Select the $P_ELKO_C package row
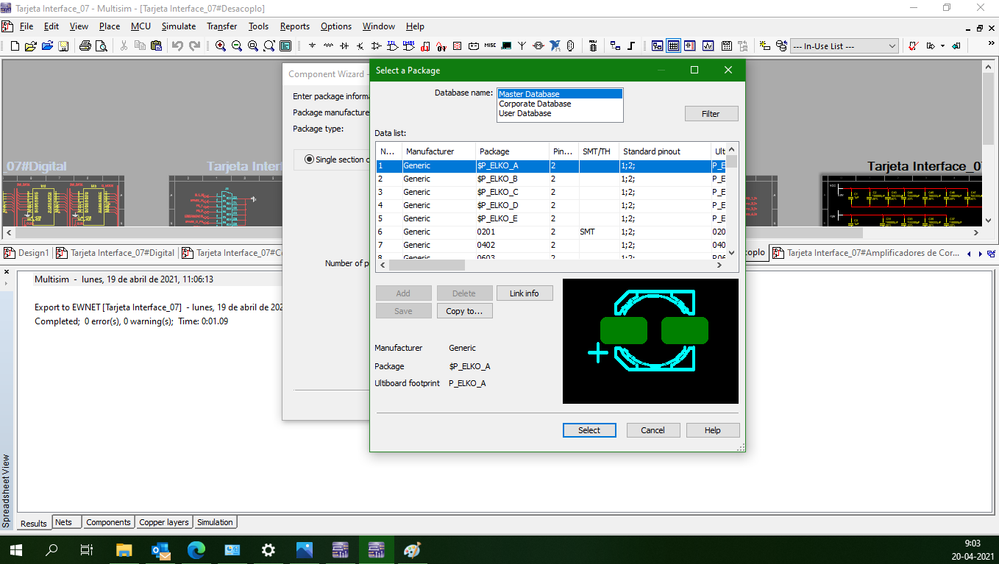This screenshot has height=564, width=999. (552, 192)
